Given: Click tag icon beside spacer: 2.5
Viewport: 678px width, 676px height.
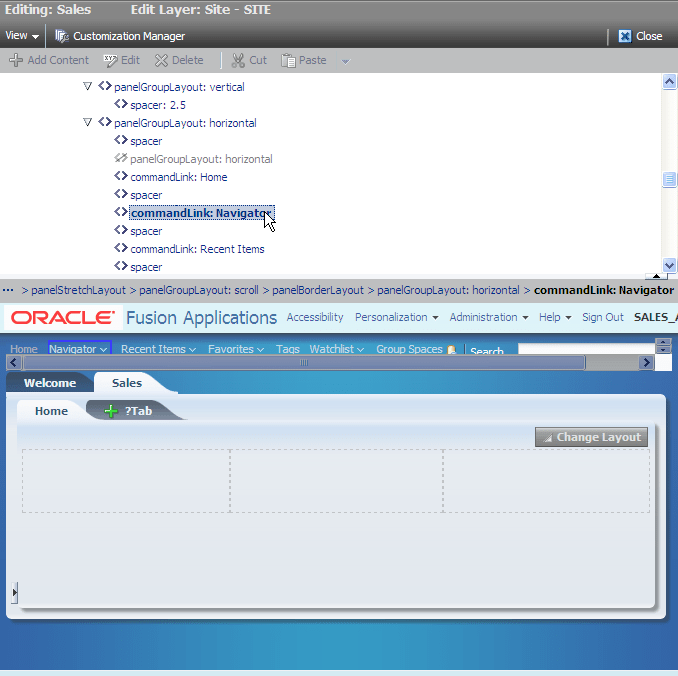Looking at the screenshot, I should click(121, 104).
